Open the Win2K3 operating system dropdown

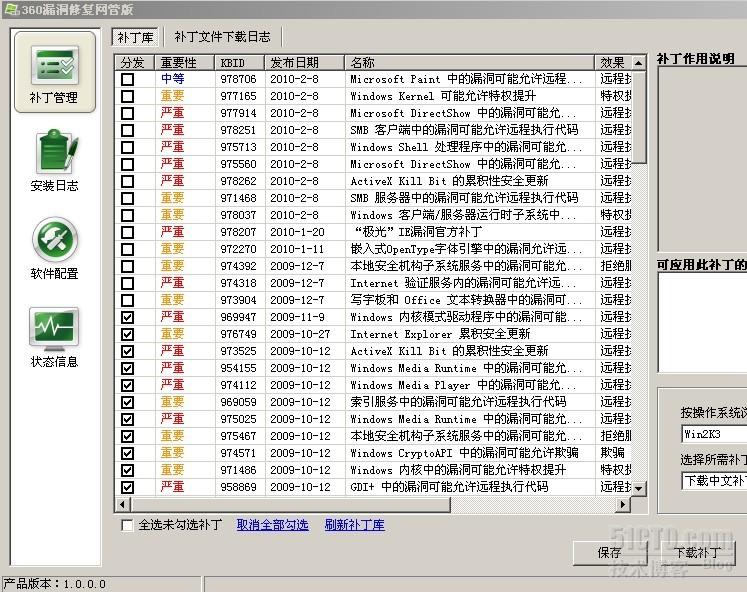coord(714,434)
